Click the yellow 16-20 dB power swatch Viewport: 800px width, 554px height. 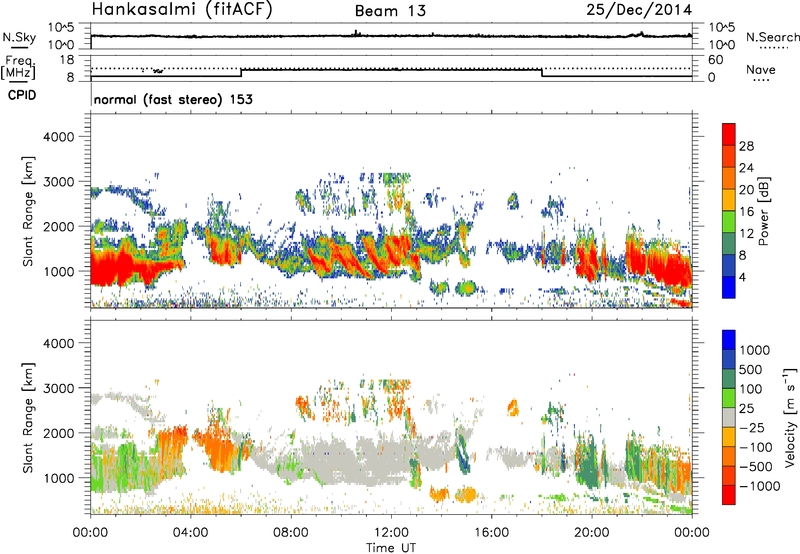coord(729,200)
